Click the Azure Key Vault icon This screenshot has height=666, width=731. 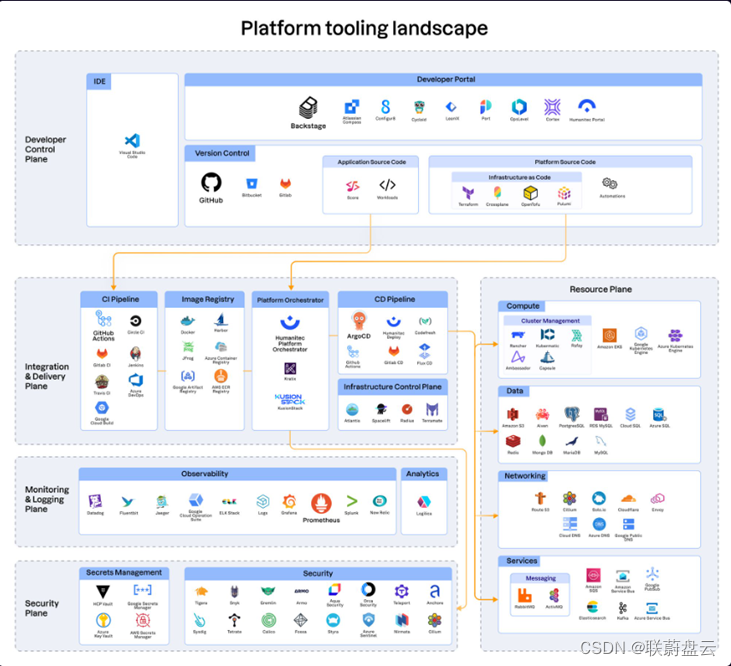[x=103, y=620]
